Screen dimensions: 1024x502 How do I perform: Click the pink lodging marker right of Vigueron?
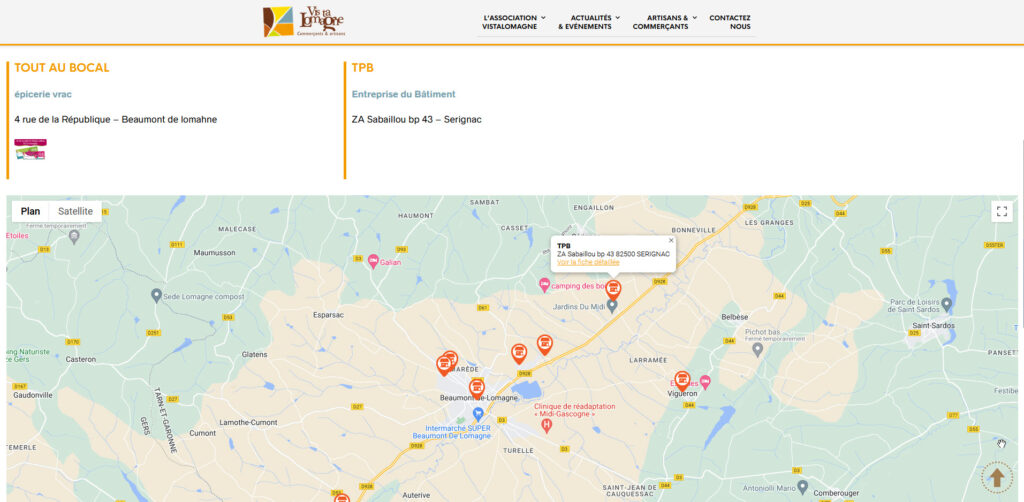point(705,383)
